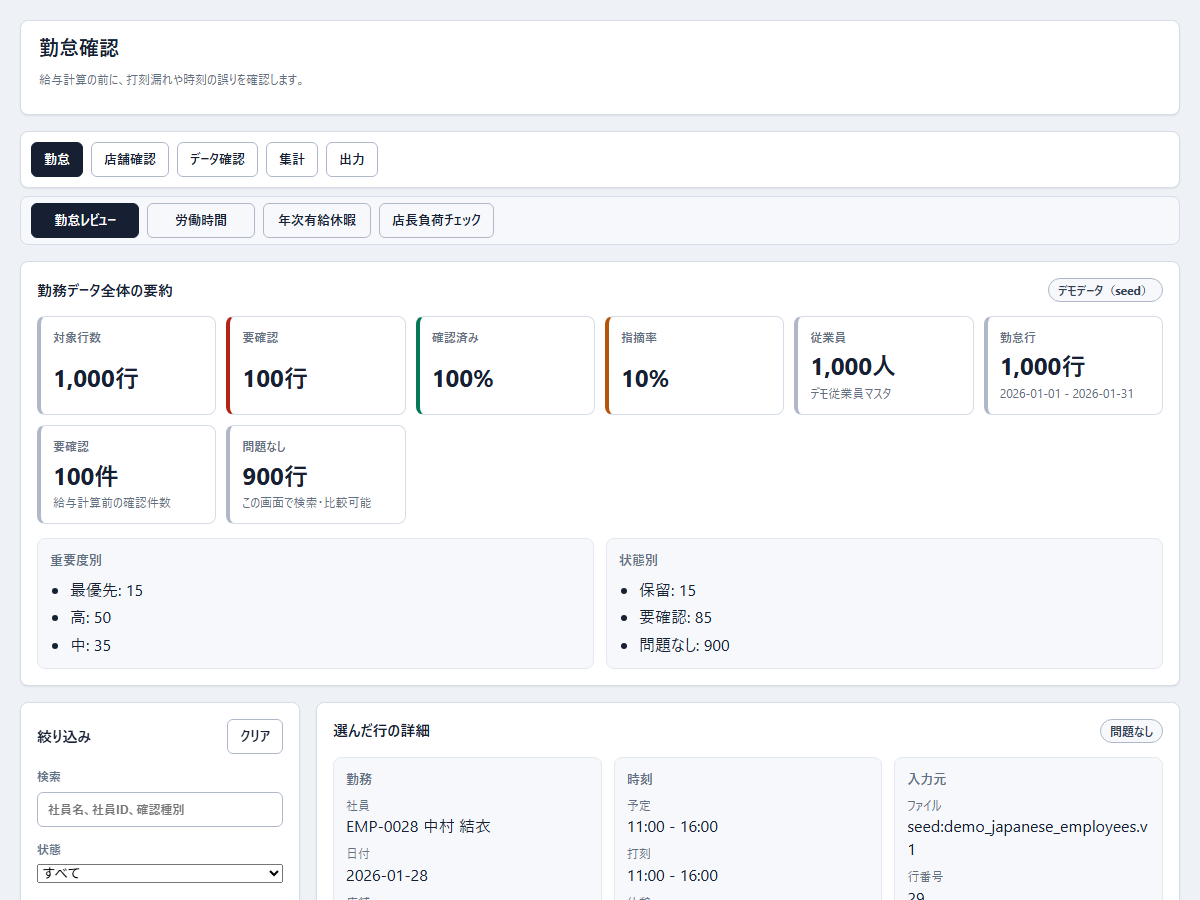Switch to the データ確認 tab
Viewport: 1200px width, 900px height.
(217, 159)
